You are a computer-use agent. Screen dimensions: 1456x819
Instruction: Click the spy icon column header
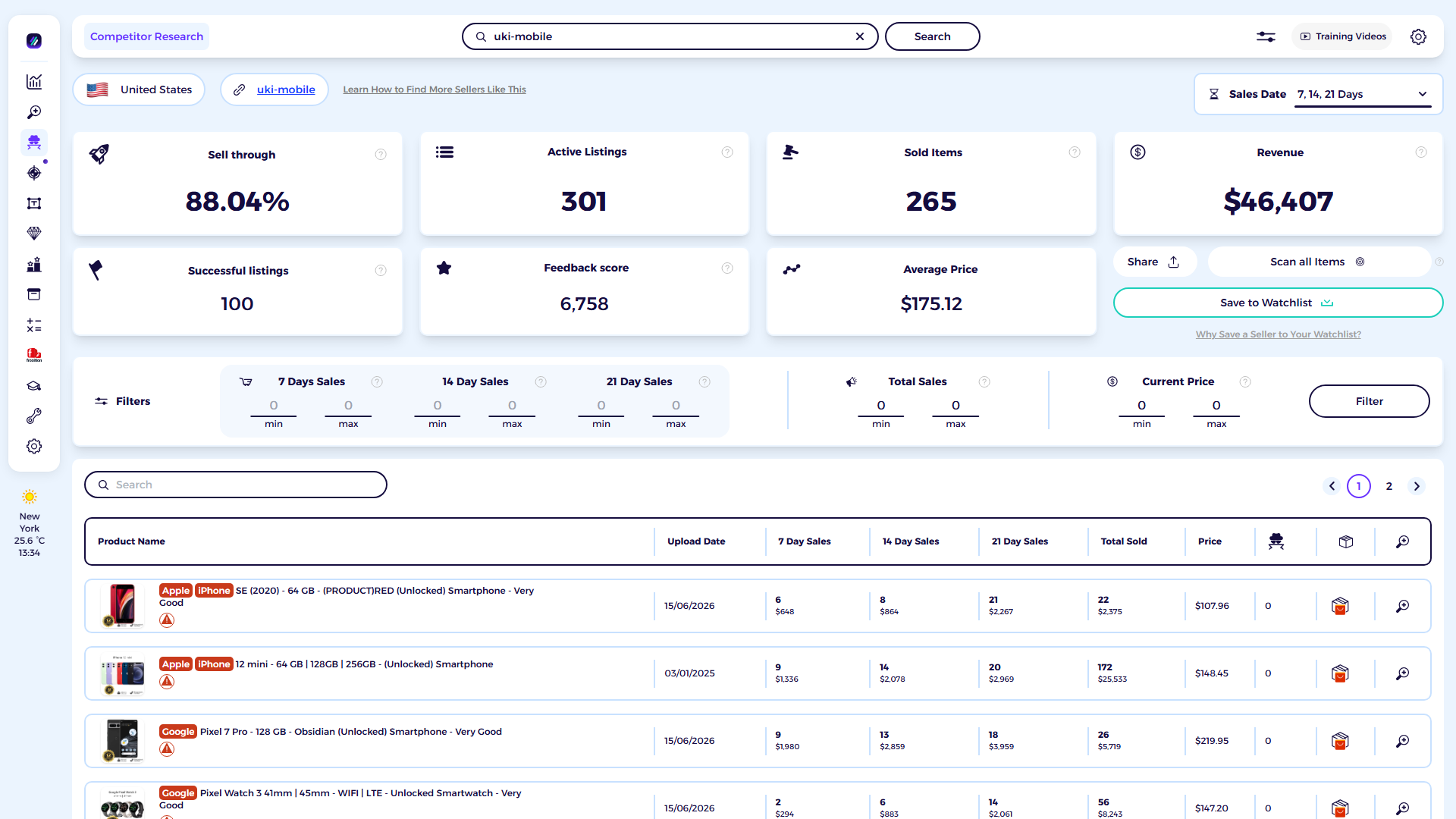pos(1276,541)
